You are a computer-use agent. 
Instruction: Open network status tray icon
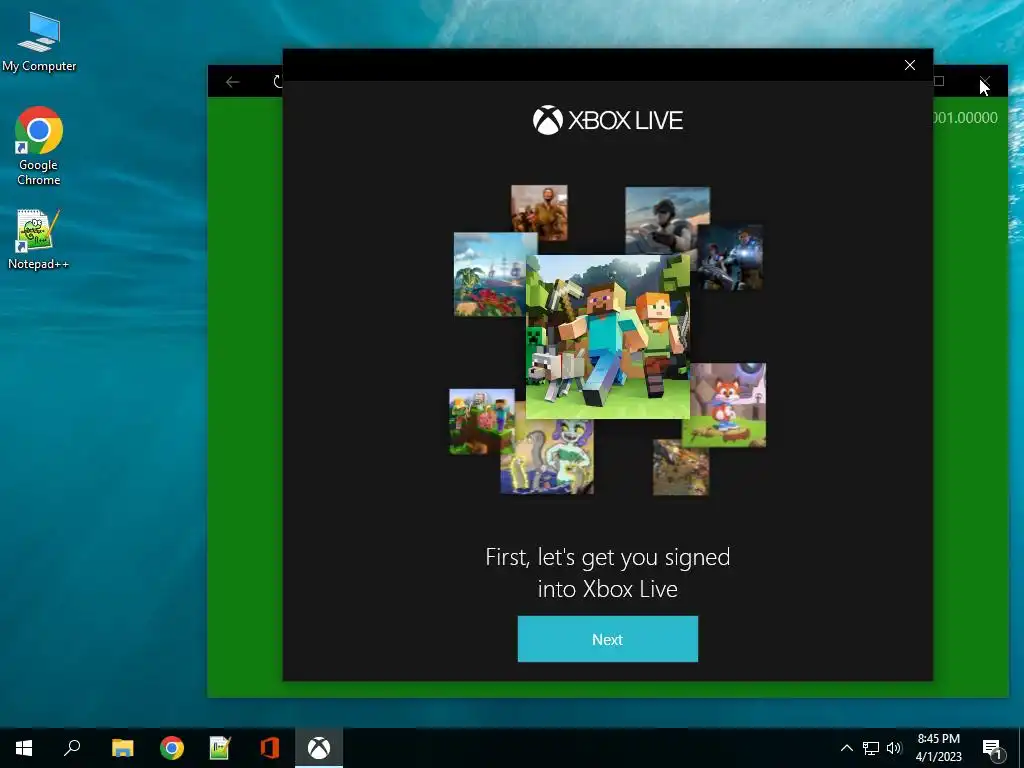(x=871, y=748)
